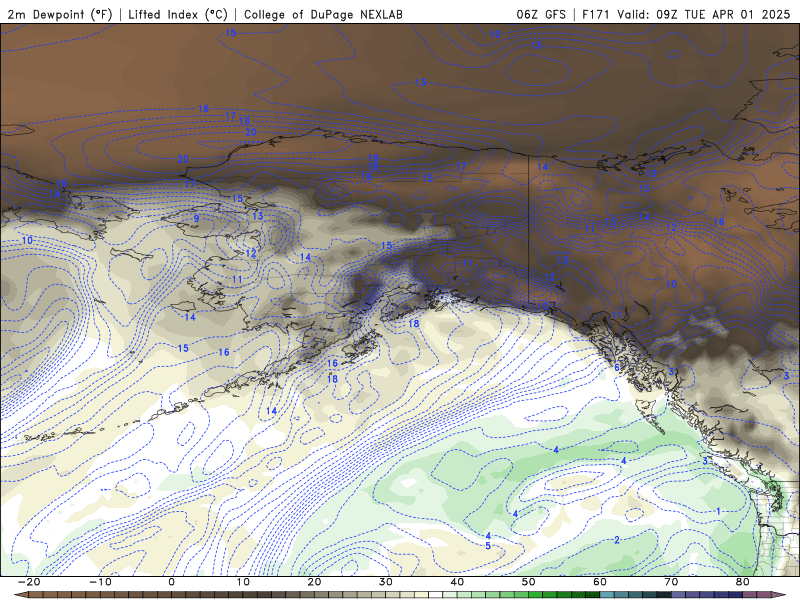Click the "40" colorbar tick label

click(x=457, y=582)
